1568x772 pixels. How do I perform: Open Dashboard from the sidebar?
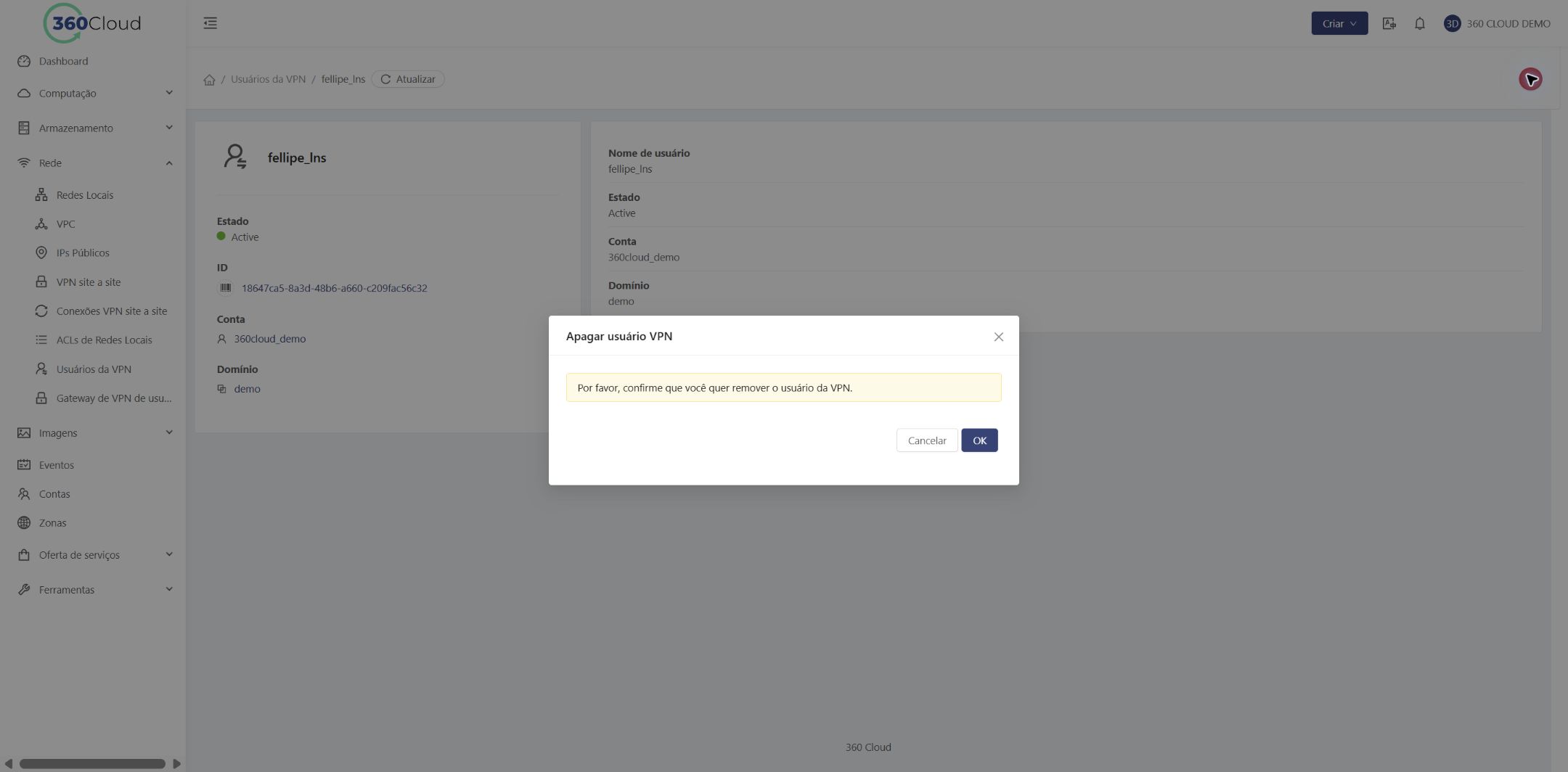[93, 61]
